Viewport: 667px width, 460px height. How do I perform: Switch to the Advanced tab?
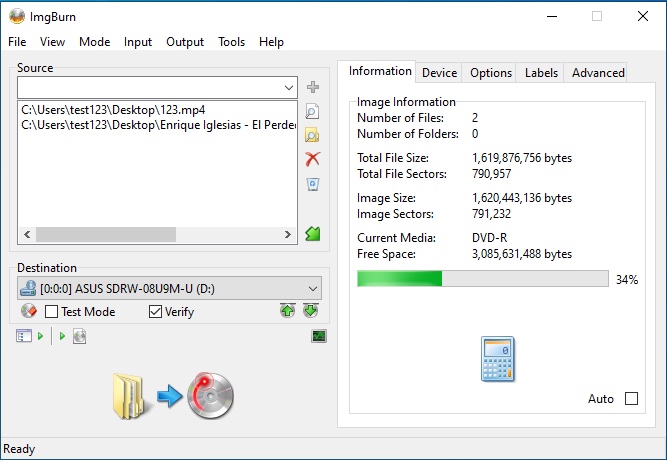[x=598, y=73]
